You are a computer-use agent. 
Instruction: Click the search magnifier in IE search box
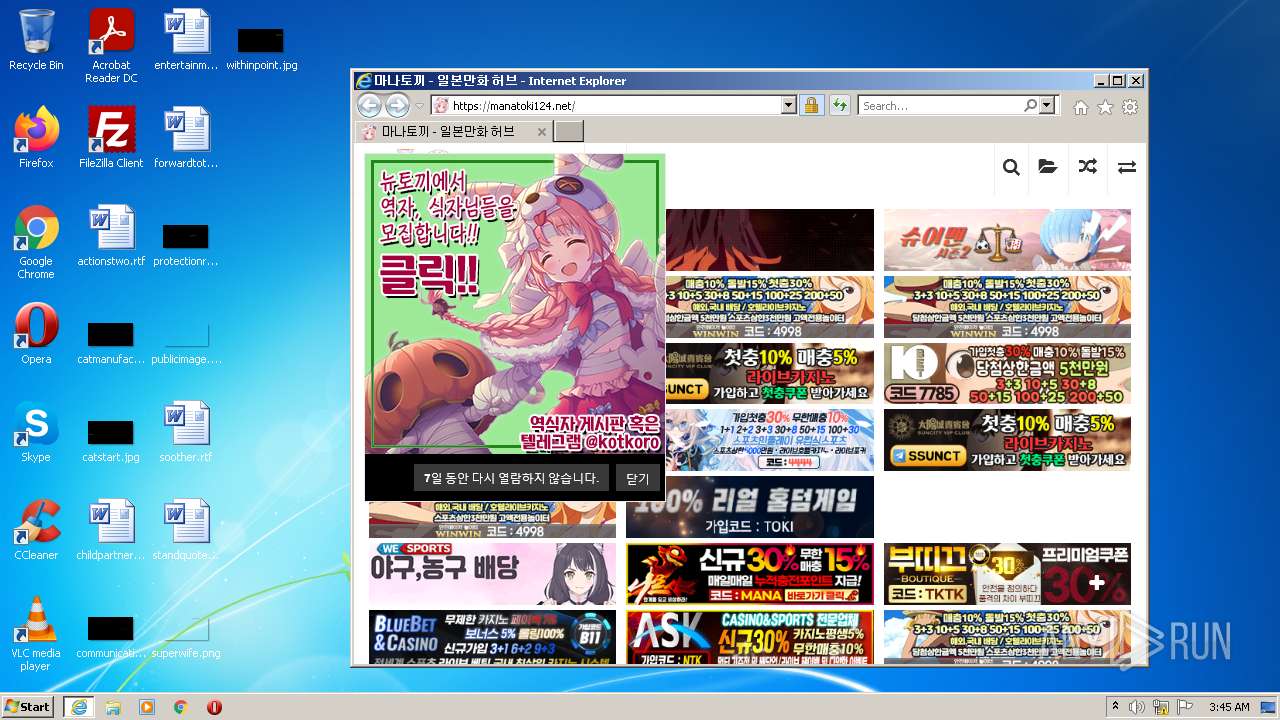click(1030, 105)
